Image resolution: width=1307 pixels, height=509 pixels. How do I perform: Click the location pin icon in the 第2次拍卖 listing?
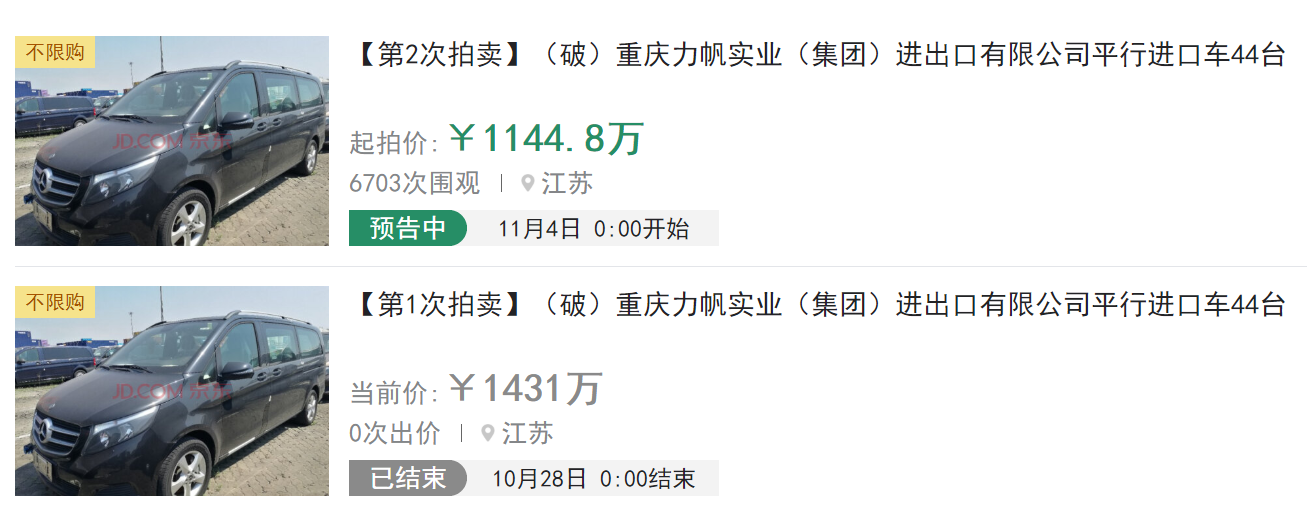(x=528, y=184)
